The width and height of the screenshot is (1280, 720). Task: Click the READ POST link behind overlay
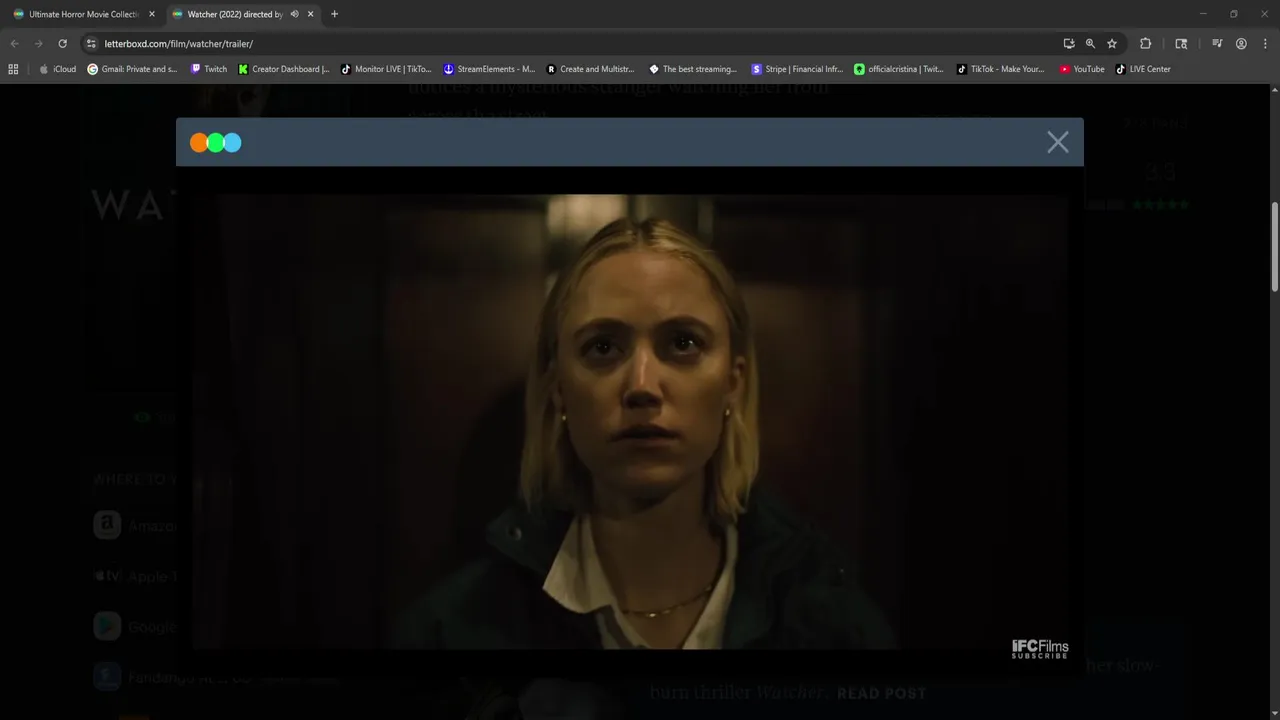point(881,693)
